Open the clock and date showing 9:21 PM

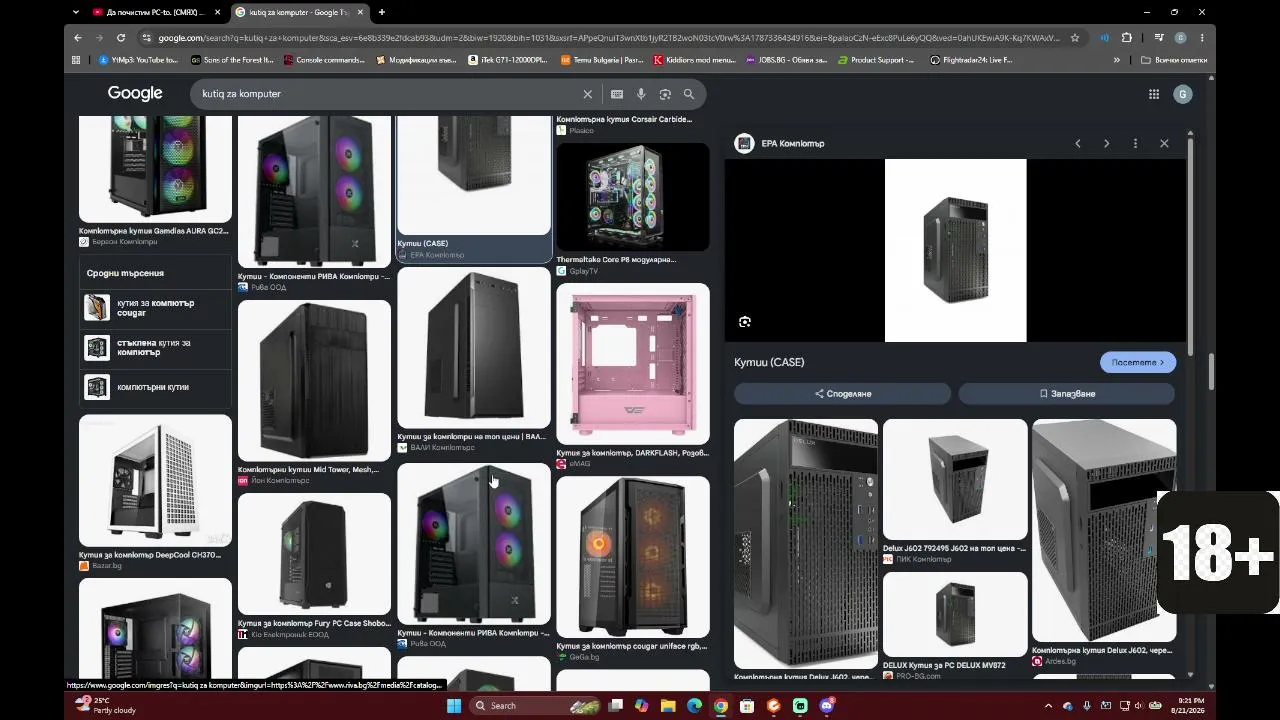(1191, 706)
